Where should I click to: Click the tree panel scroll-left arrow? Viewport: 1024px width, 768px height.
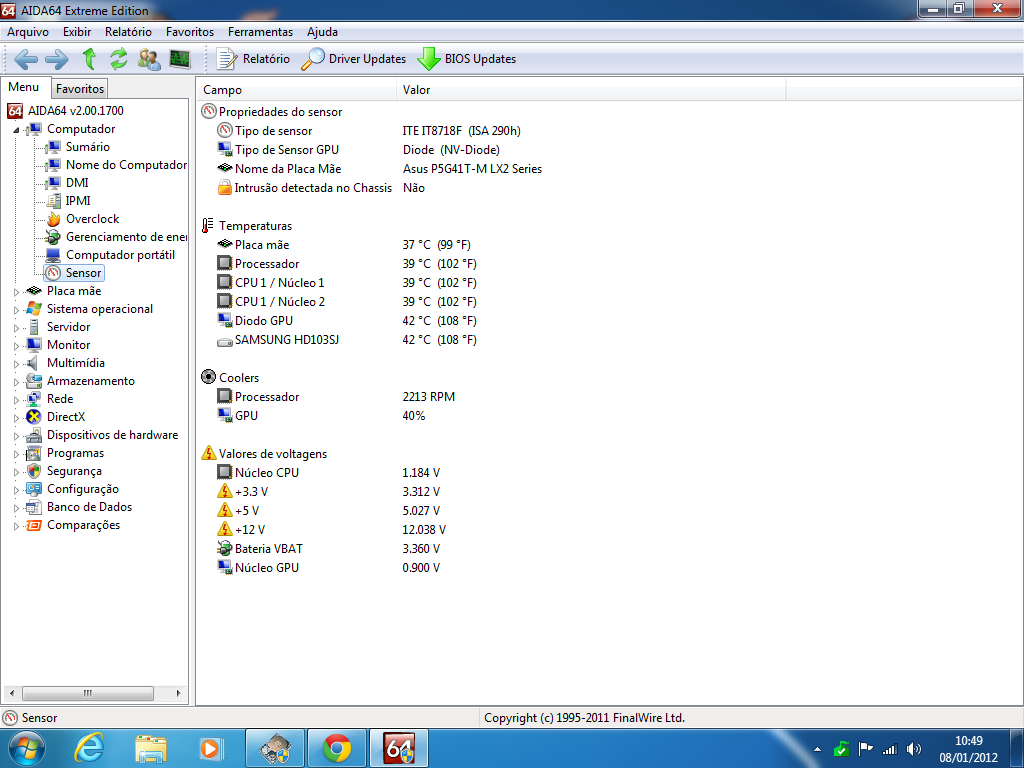click(11, 693)
